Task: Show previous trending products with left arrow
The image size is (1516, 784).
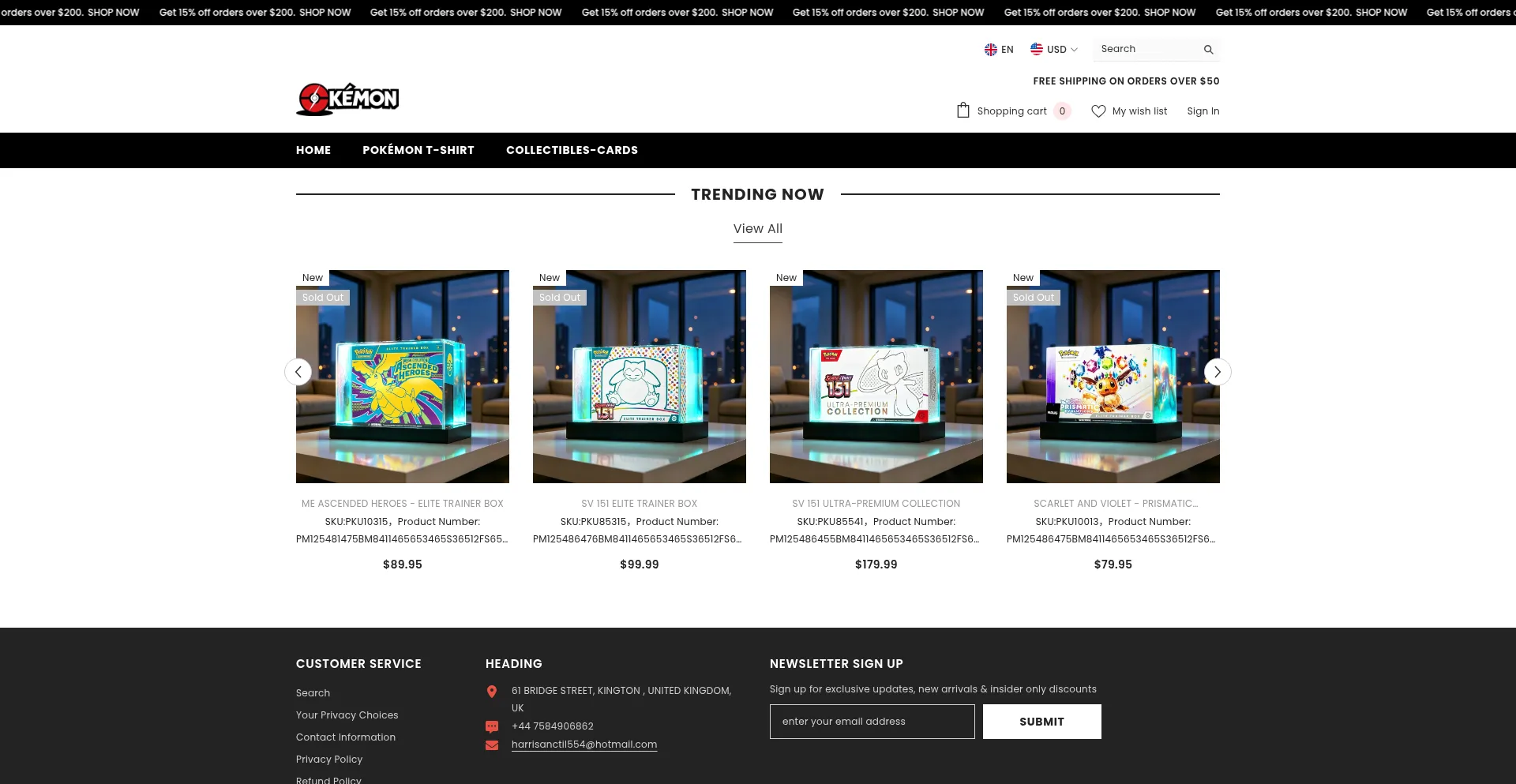Action: point(298,372)
